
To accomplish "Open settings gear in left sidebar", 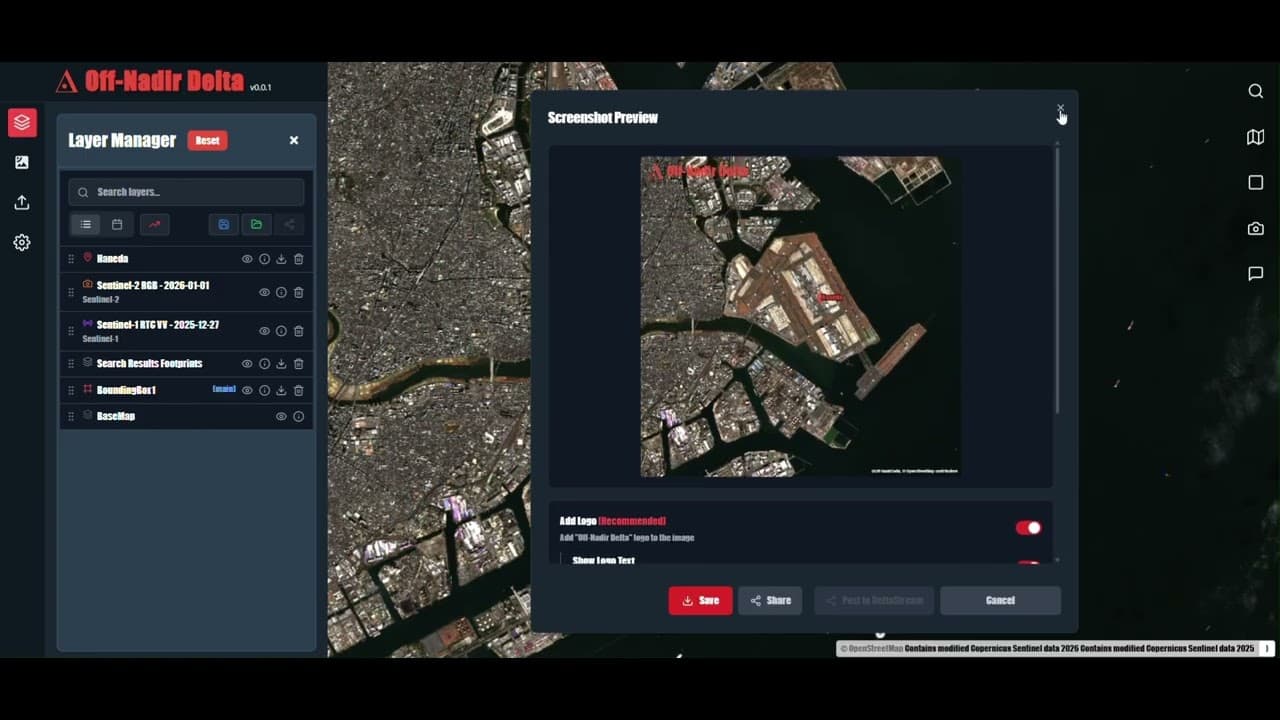I will pos(22,242).
